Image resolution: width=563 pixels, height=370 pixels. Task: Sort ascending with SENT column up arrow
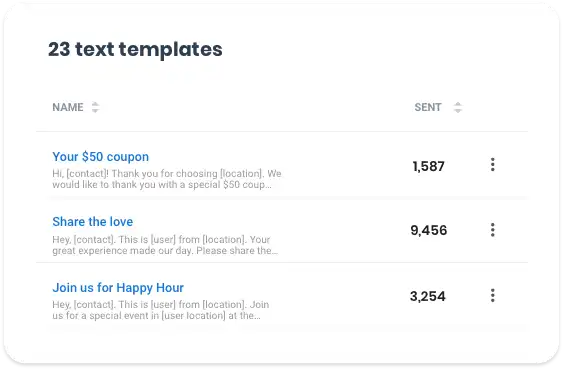pos(457,104)
